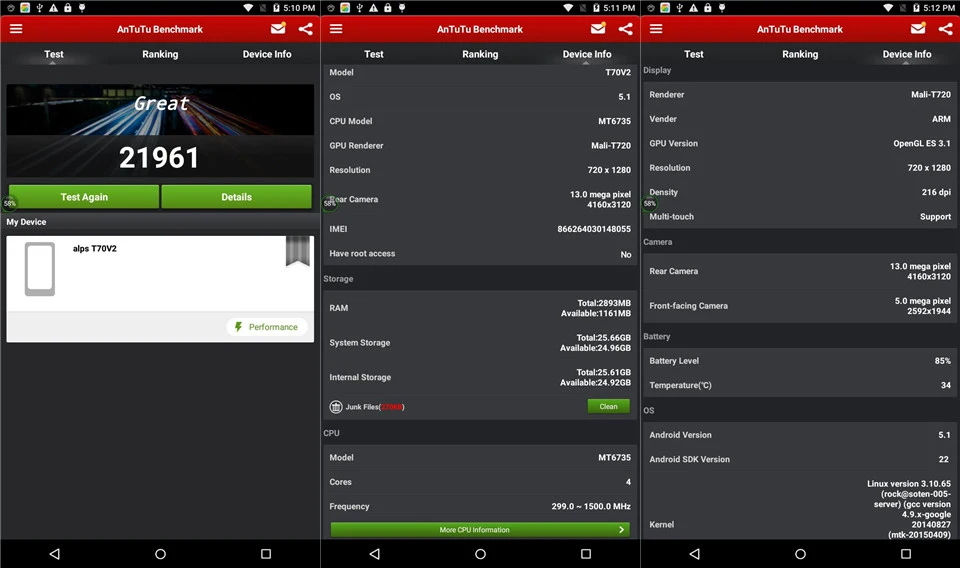
Task: Open mail messages icon in right screen
Action: [918, 28]
